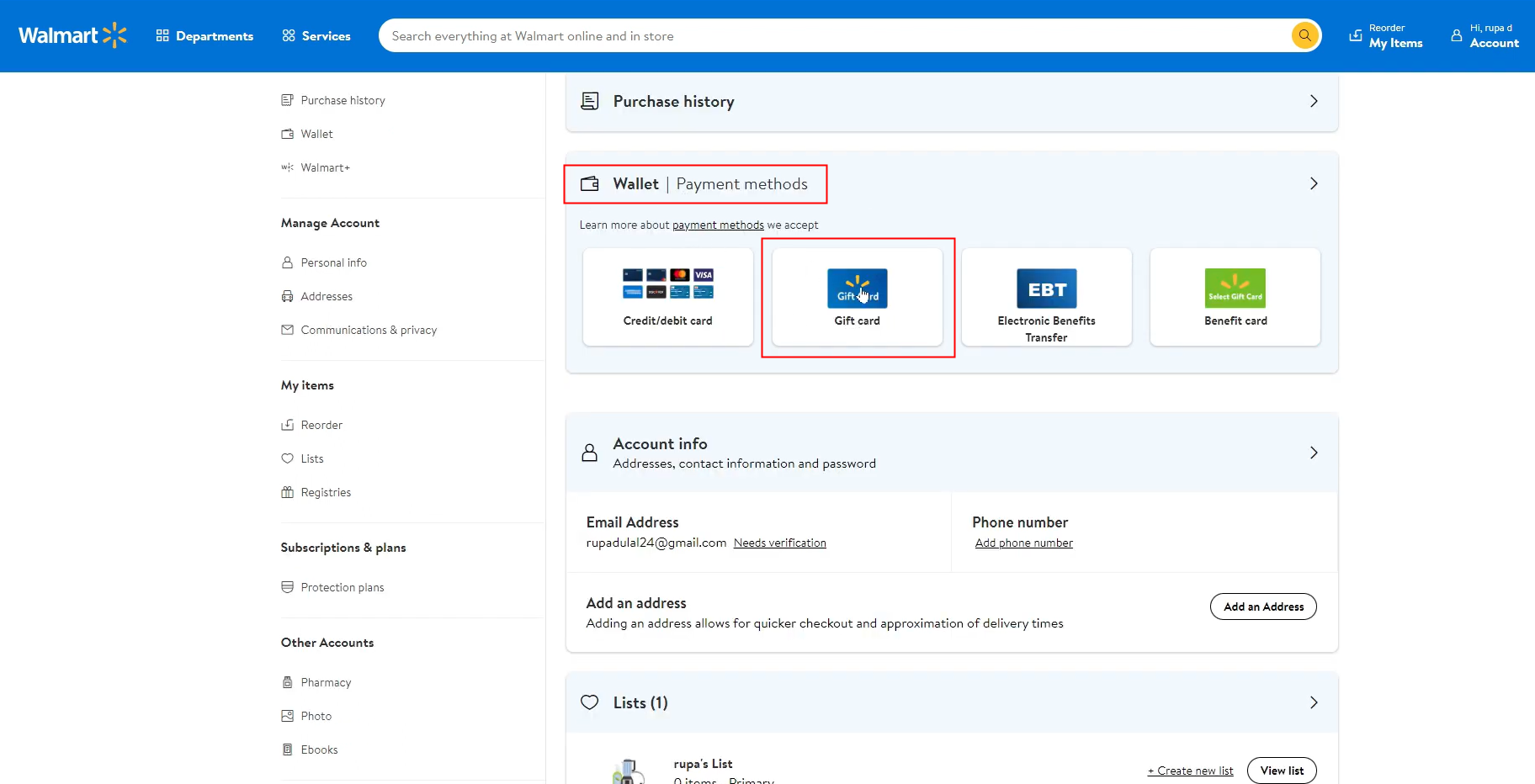Click the Add phone number link
Screen dimensions: 1535x784
tap(1024, 543)
